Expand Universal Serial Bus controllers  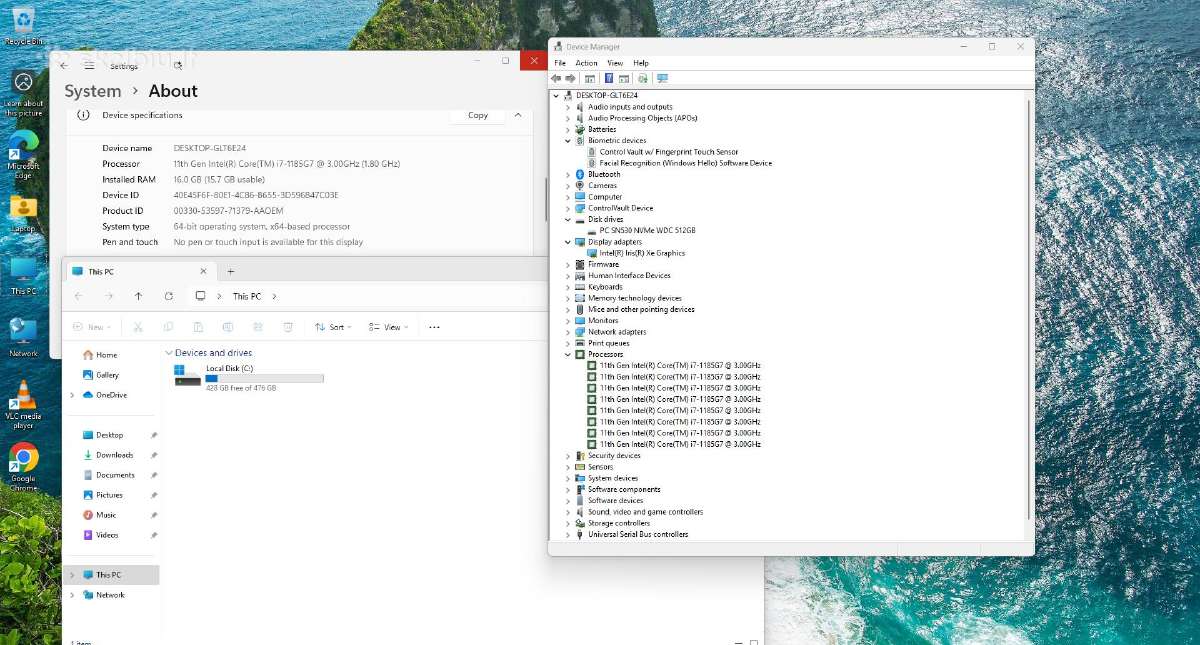click(568, 534)
